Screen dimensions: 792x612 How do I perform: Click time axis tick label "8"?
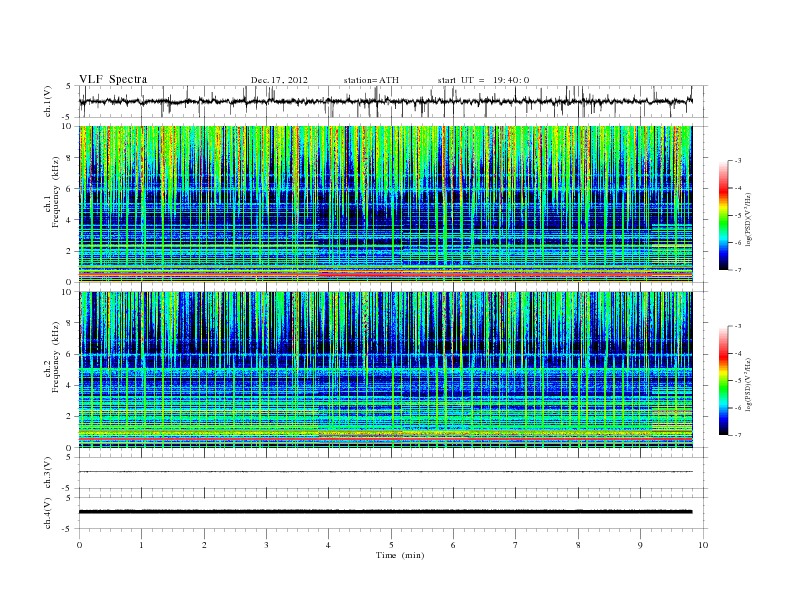click(x=578, y=545)
